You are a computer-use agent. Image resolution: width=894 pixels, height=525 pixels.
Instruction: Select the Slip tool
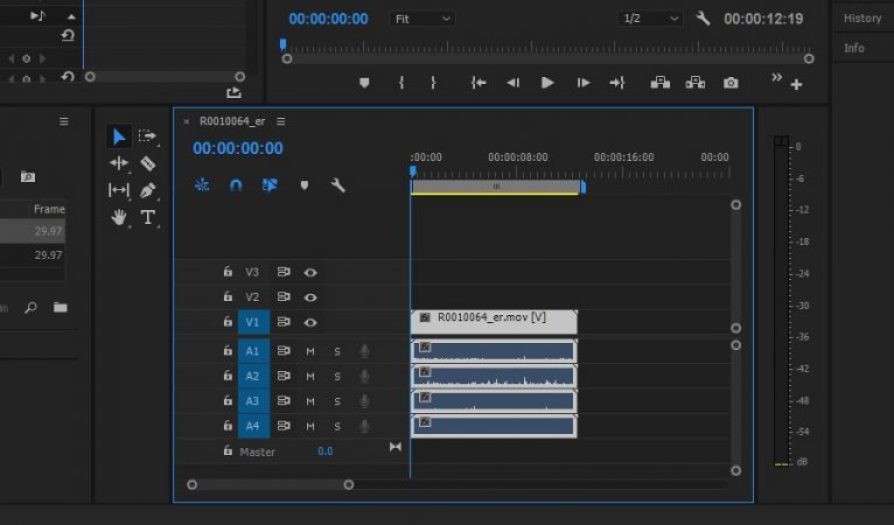pyautogui.click(x=119, y=190)
